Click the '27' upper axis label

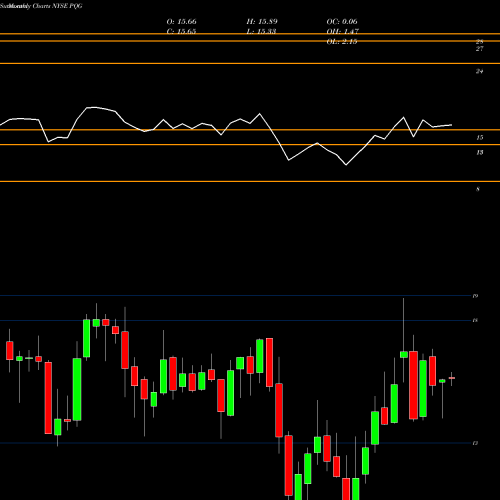pos(479,49)
